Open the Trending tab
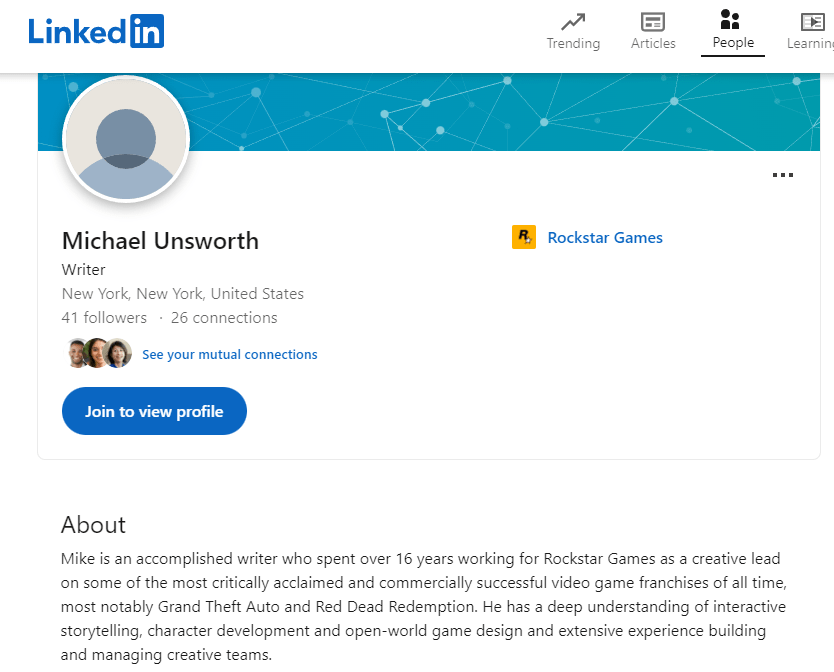 click(573, 31)
